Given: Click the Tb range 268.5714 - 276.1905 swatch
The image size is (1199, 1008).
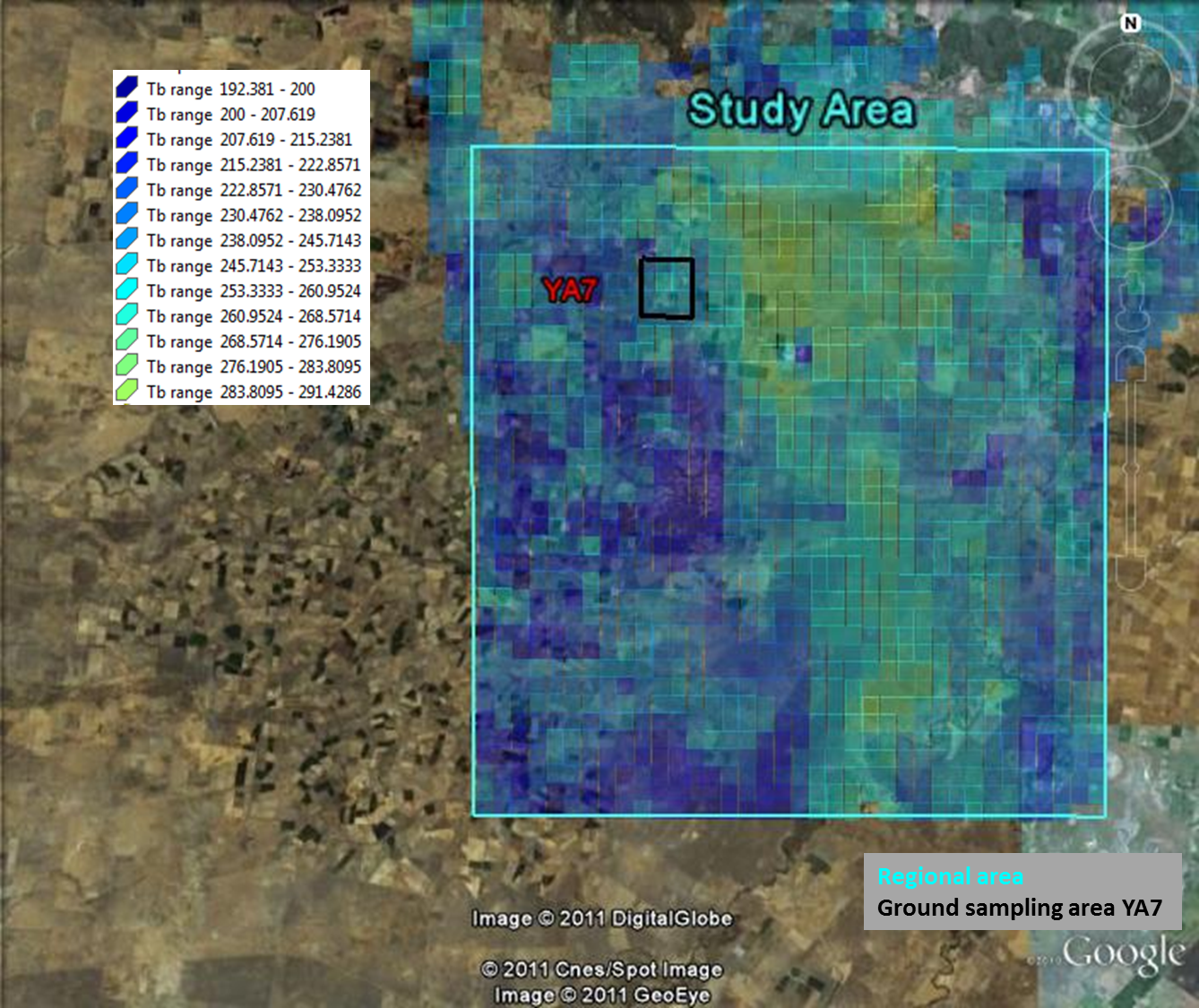Looking at the screenshot, I should coord(126,340).
